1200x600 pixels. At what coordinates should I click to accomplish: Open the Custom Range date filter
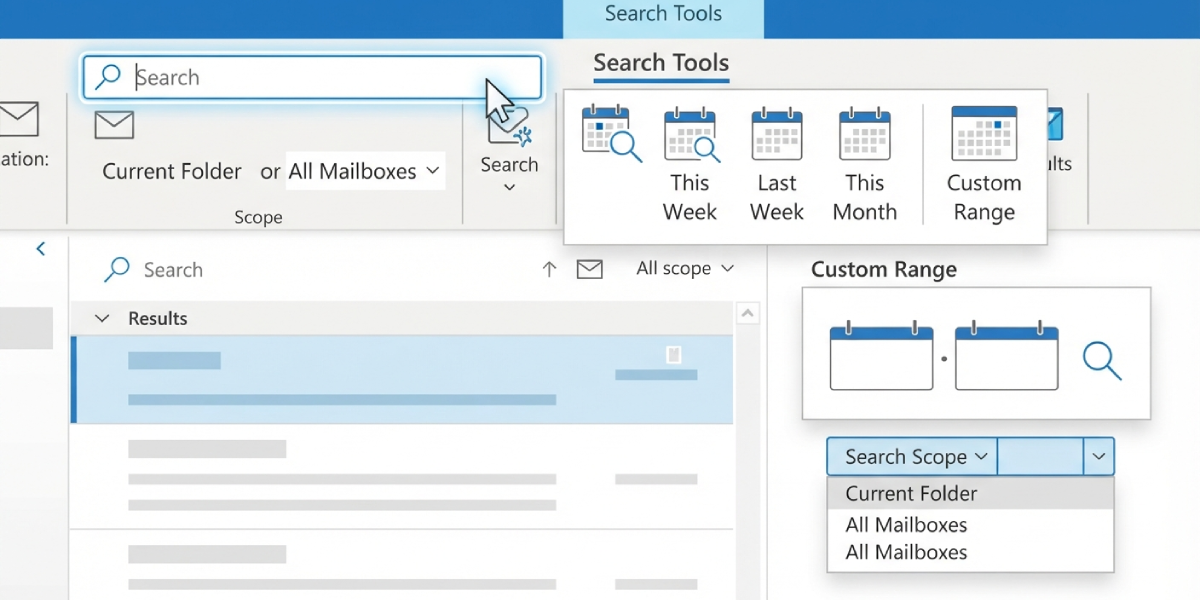coord(984,166)
